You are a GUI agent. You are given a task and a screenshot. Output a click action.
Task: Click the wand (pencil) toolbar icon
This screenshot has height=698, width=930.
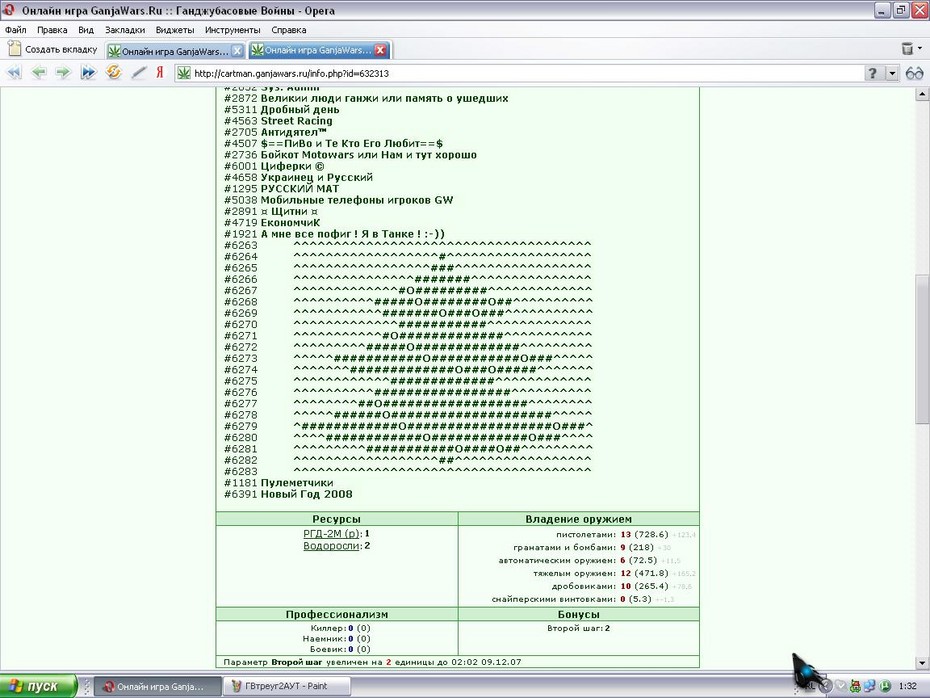coord(139,72)
